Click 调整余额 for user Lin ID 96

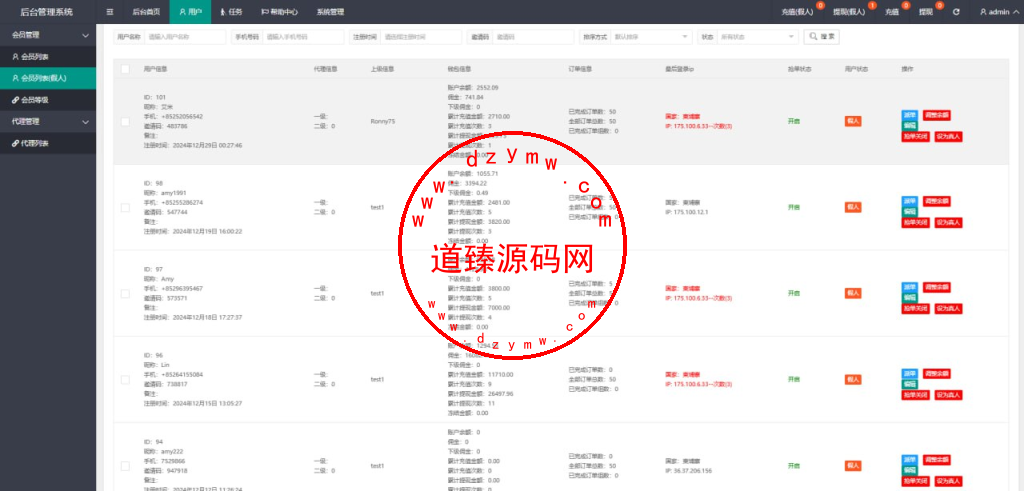click(936, 373)
